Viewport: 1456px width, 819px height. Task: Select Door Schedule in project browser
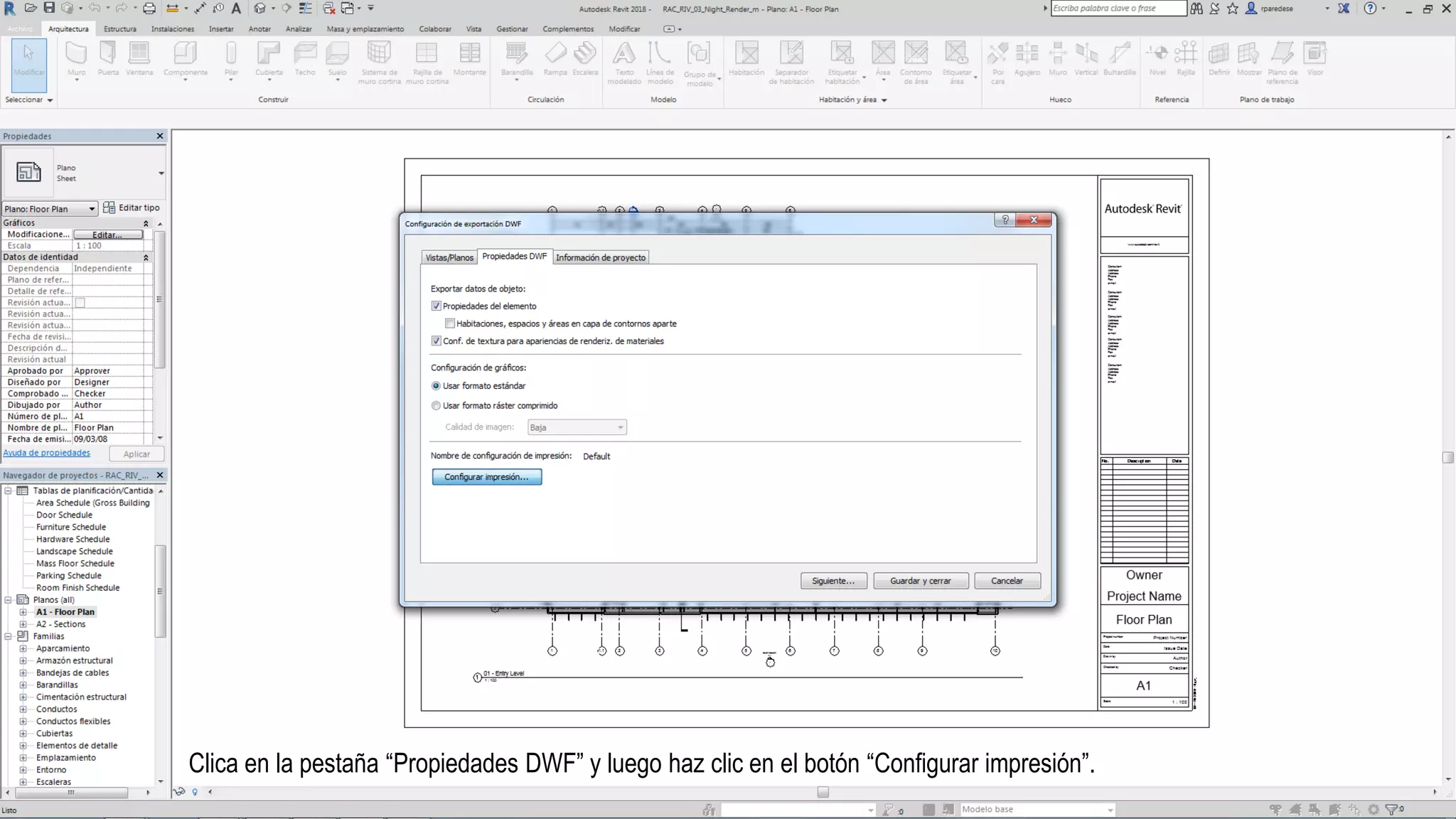click(x=64, y=515)
